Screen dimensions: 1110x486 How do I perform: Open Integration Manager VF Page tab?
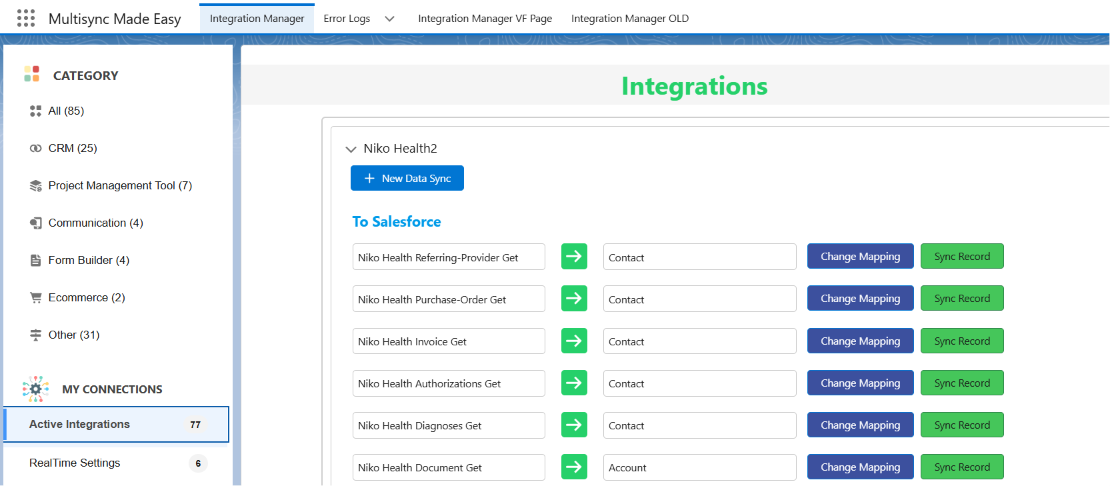click(x=485, y=19)
